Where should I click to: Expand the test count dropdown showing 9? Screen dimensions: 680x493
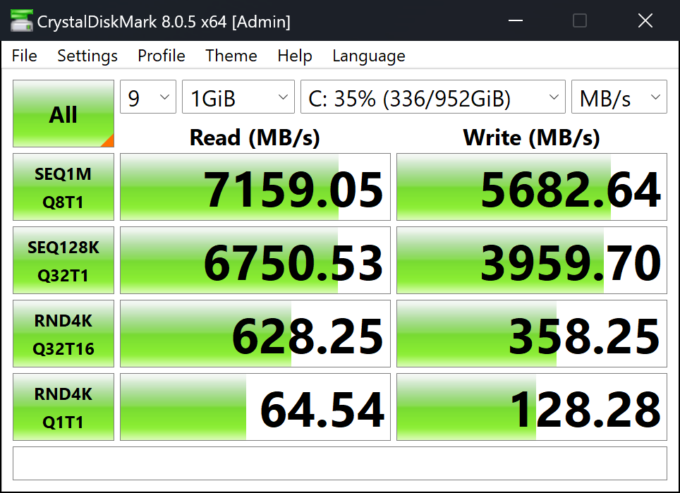point(148,97)
